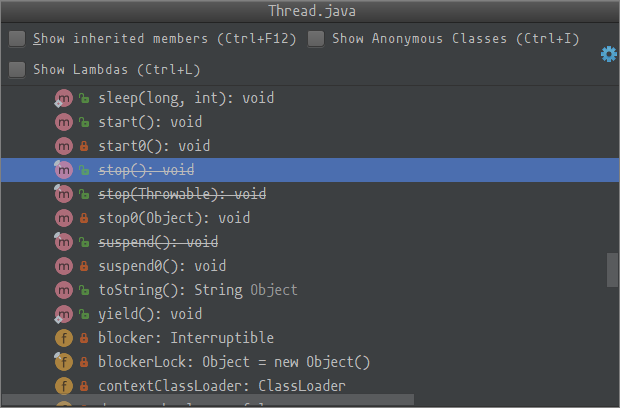Toggle Show Anonymous Classes checkbox
This screenshot has width=620, height=408.
316,39
